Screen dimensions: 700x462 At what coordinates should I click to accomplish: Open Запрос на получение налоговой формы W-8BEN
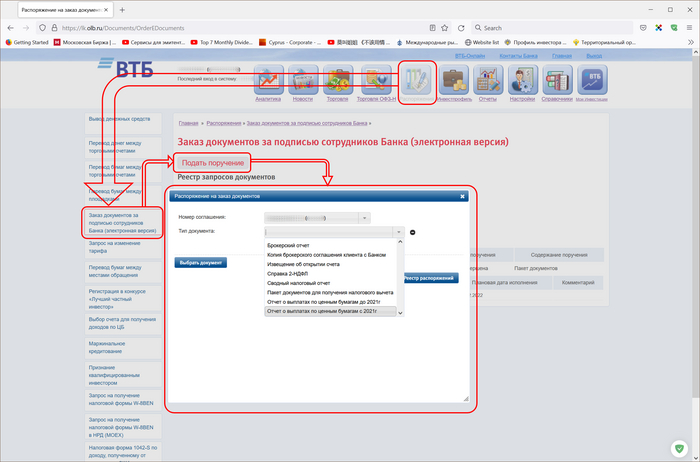pyautogui.click(x=123, y=400)
